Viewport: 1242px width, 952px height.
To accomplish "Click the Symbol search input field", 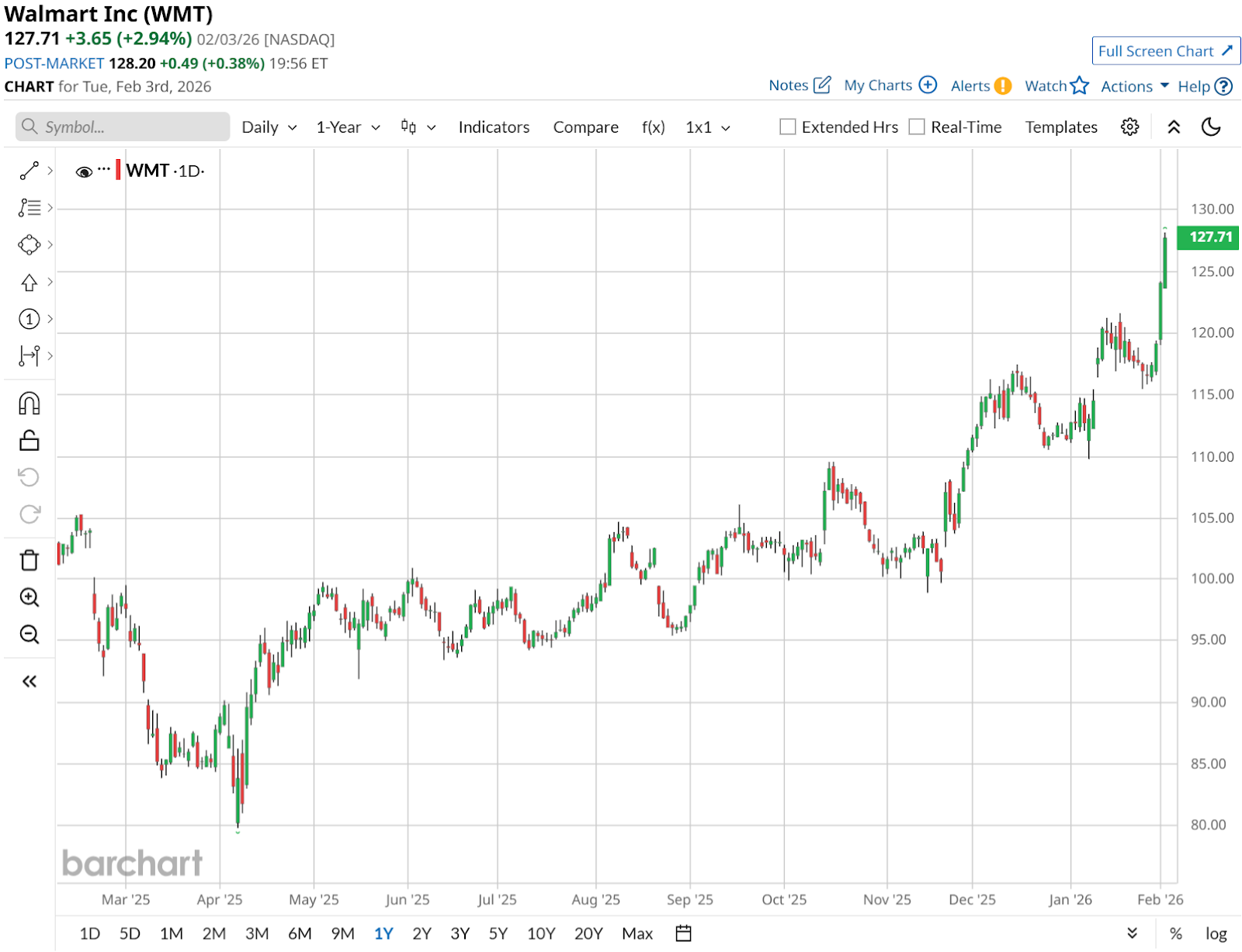I will [123, 127].
